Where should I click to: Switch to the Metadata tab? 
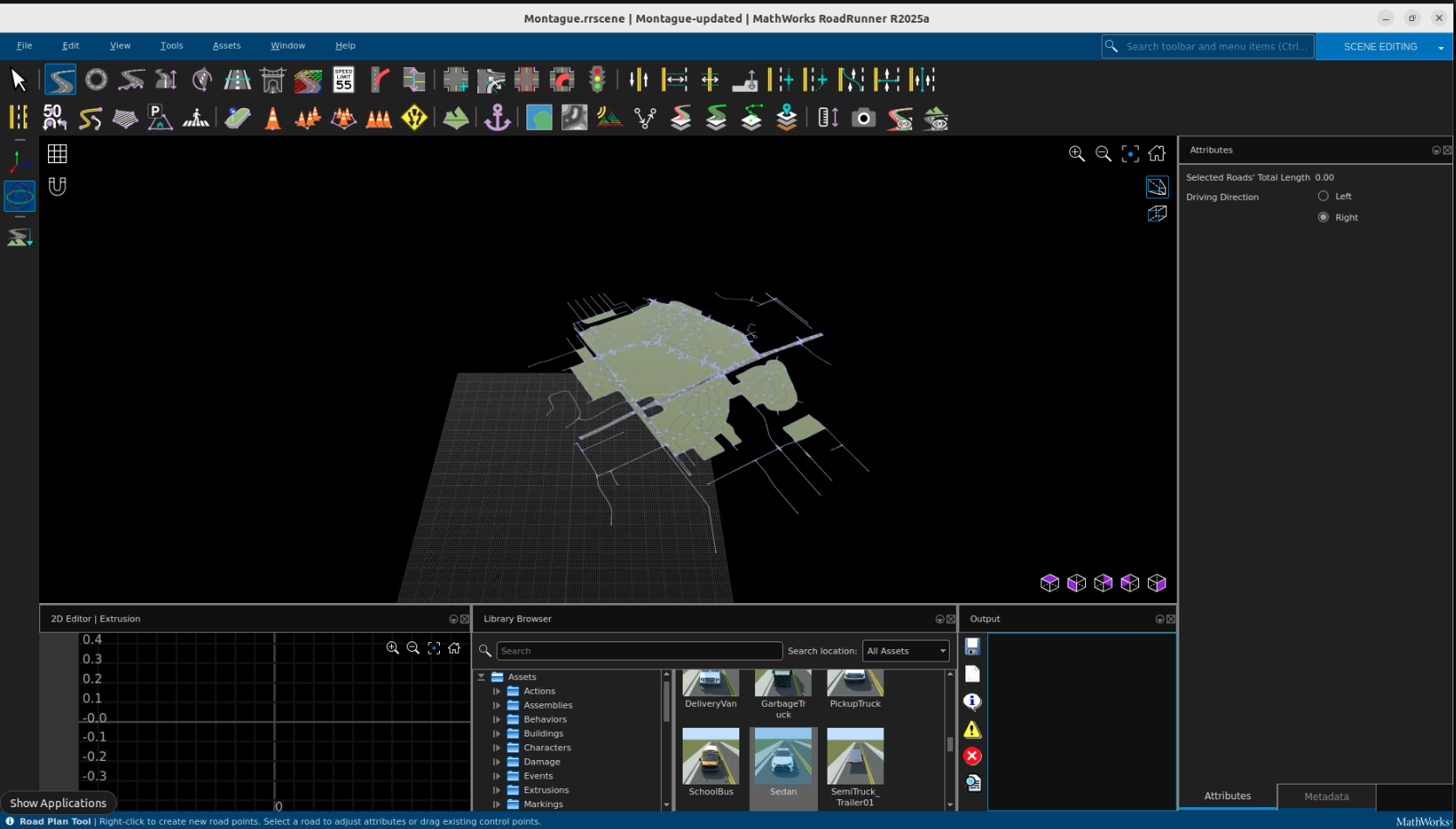pyautogui.click(x=1326, y=796)
